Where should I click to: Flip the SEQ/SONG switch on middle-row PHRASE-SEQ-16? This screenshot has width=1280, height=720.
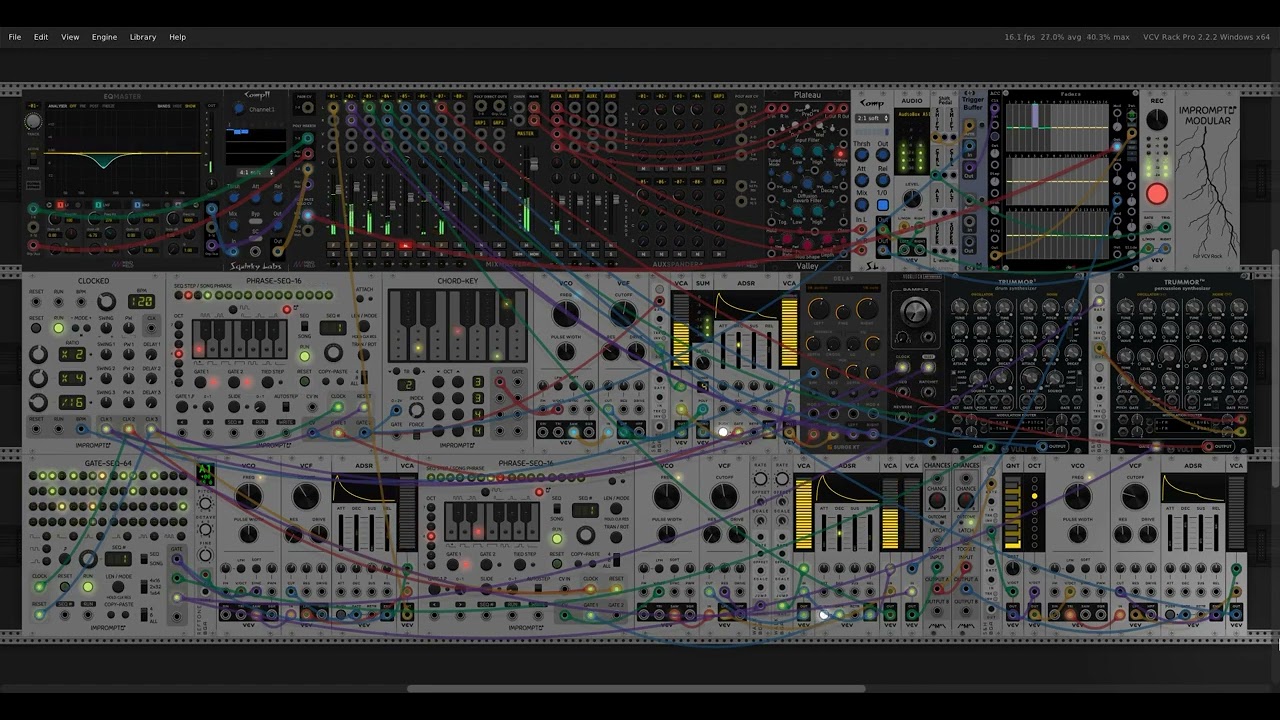[x=304, y=325]
